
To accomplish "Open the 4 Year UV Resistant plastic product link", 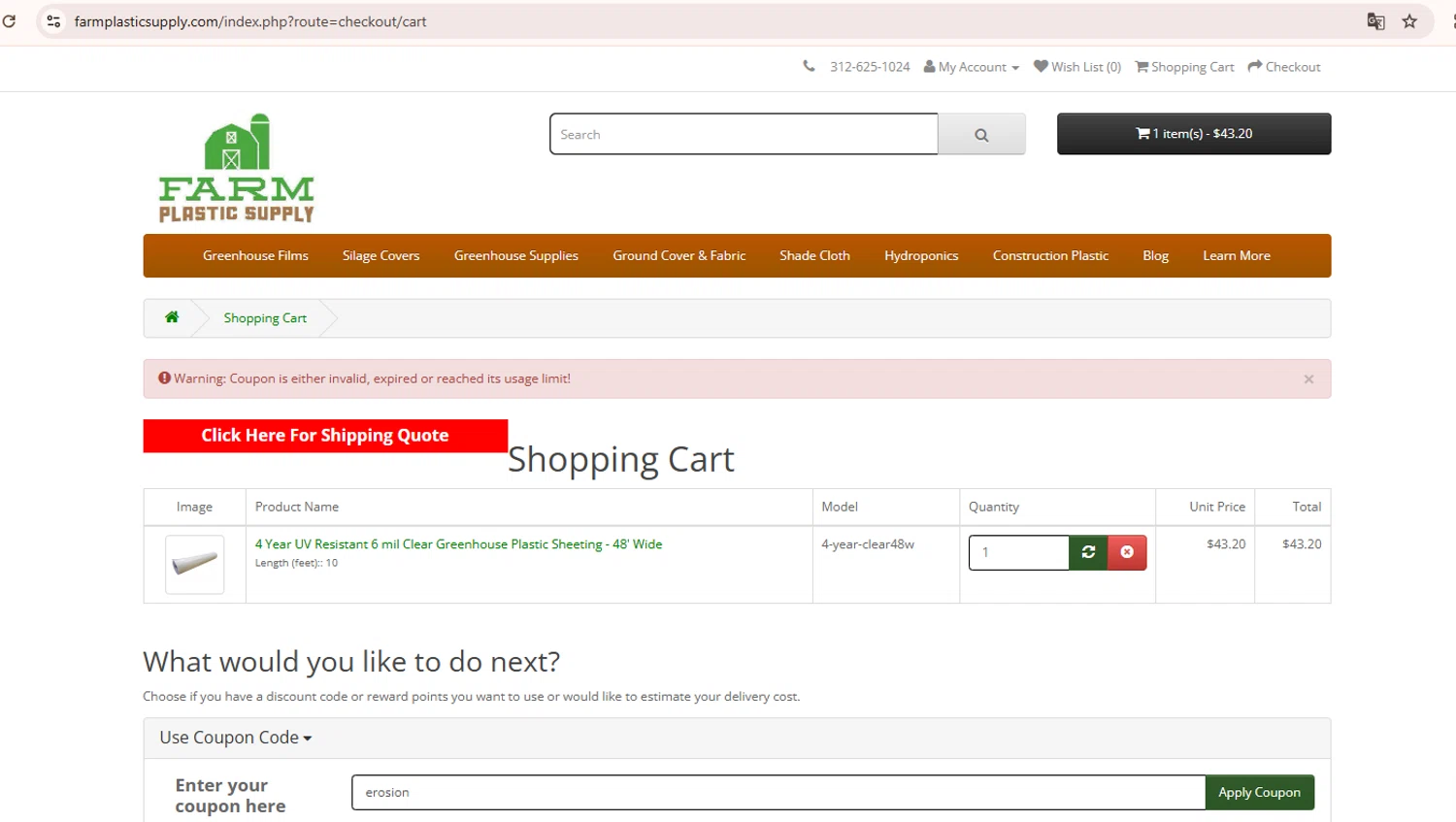I will coord(458,544).
